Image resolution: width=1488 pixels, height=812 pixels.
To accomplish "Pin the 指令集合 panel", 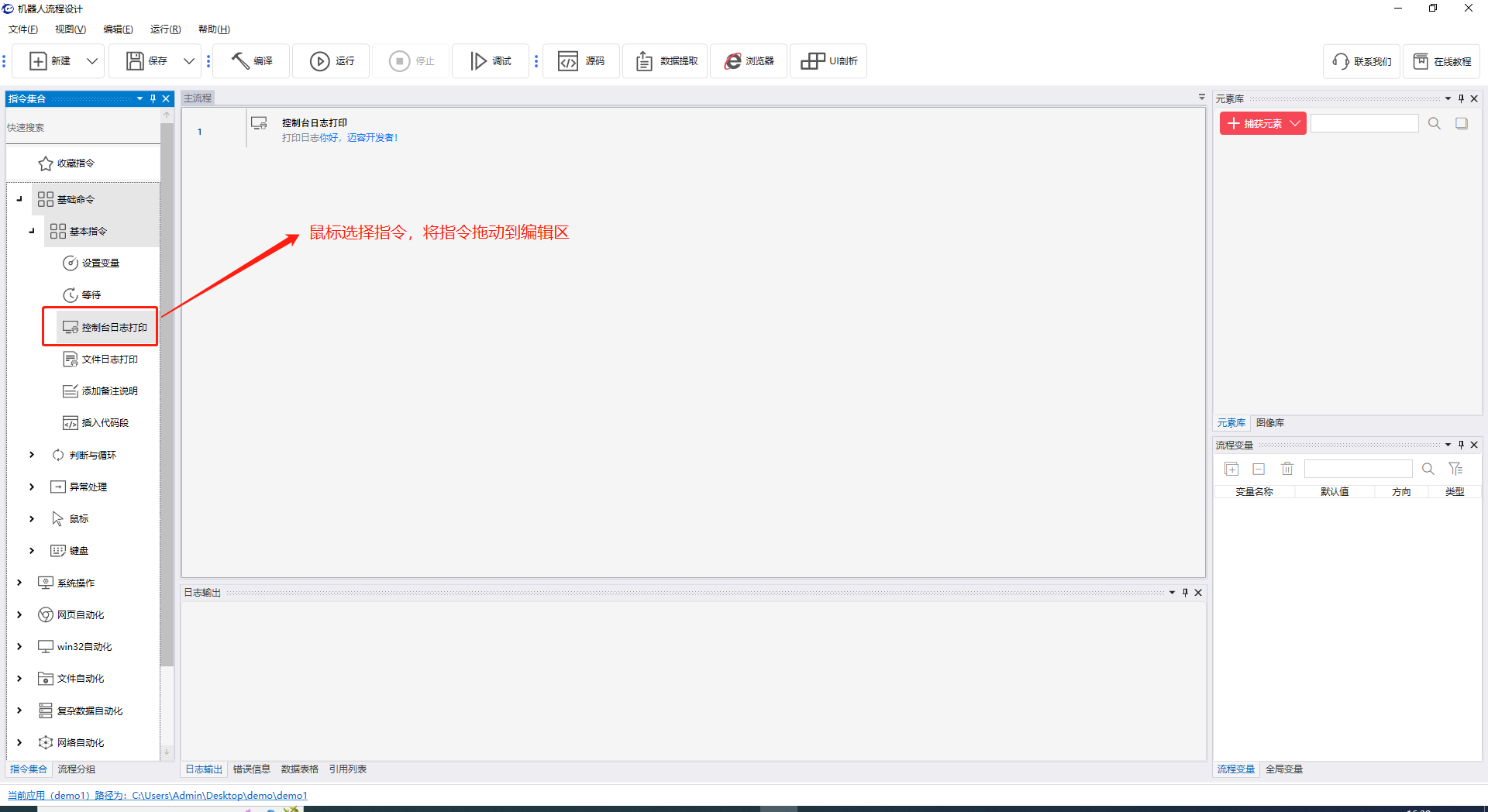I will [153, 98].
